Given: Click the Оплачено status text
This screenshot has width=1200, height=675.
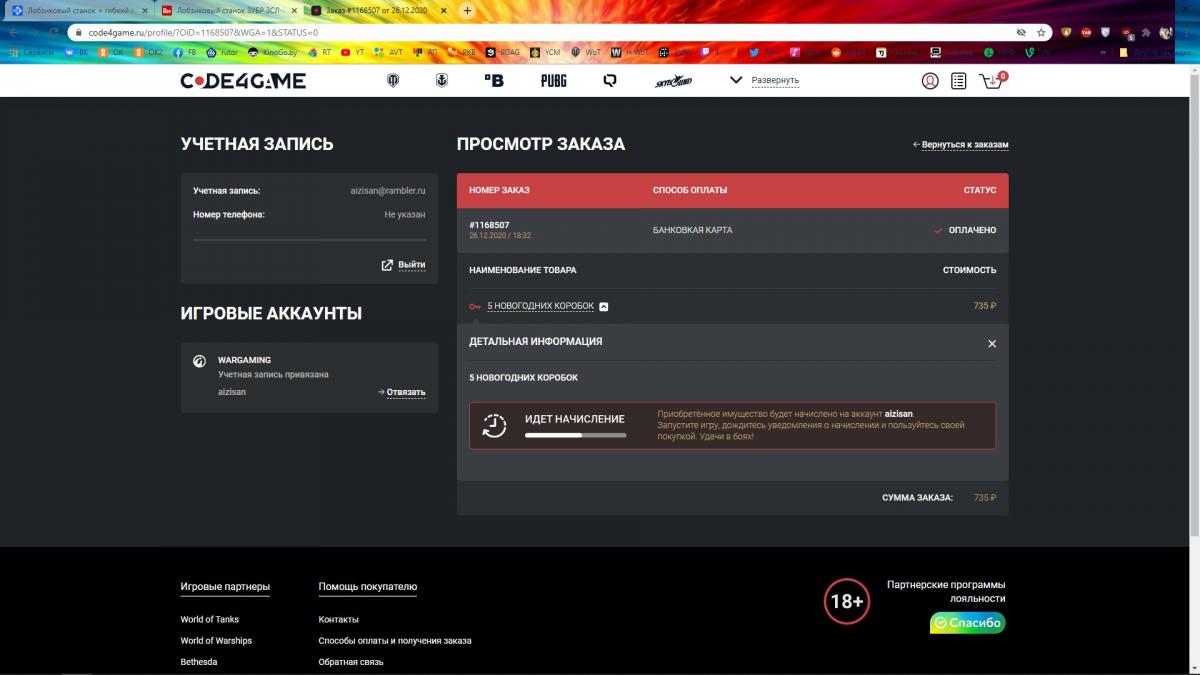Looking at the screenshot, I should tap(972, 230).
